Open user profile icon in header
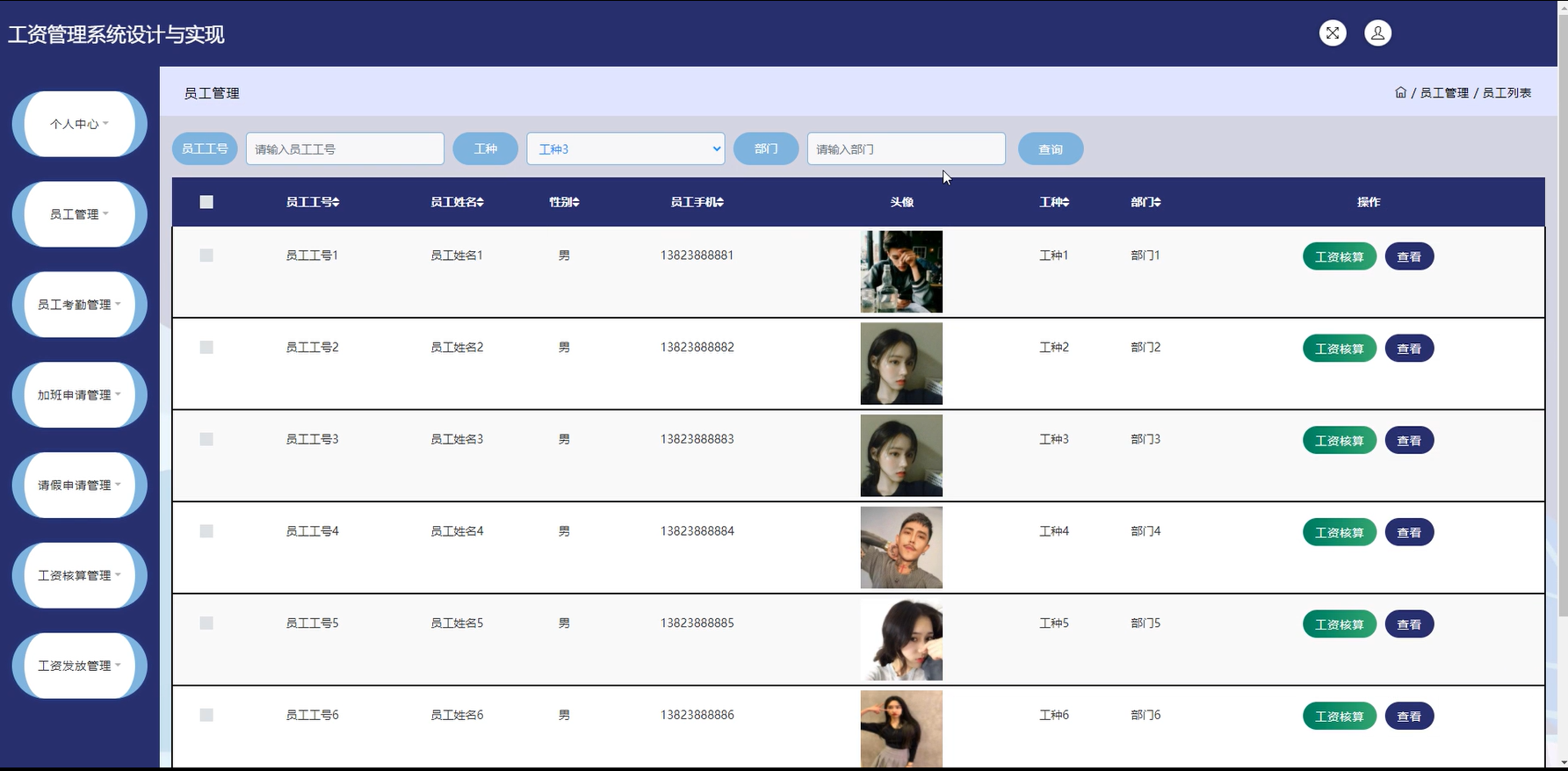This screenshot has width=1568, height=771. point(1377,33)
